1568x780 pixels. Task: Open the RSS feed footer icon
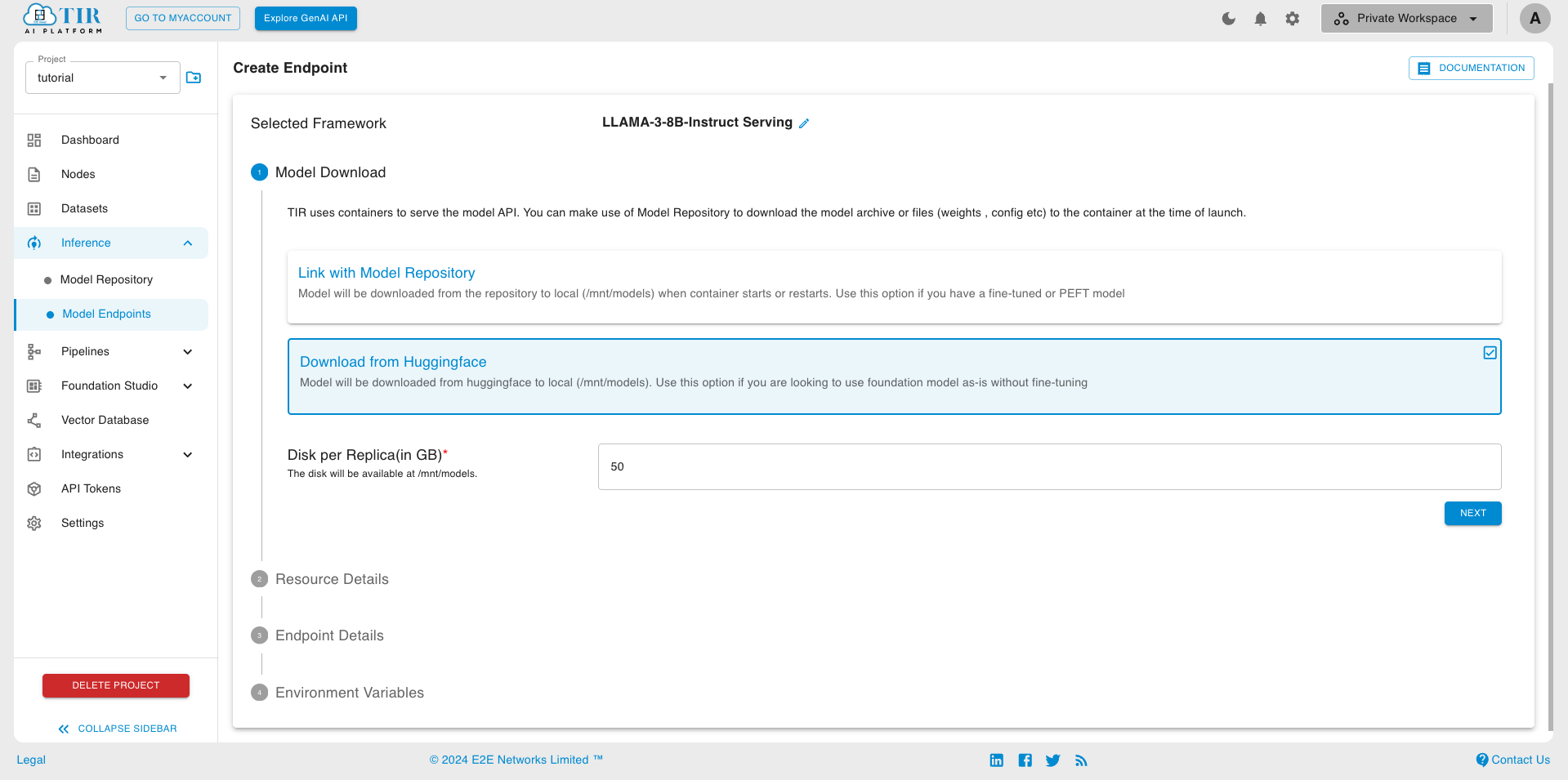[1081, 760]
